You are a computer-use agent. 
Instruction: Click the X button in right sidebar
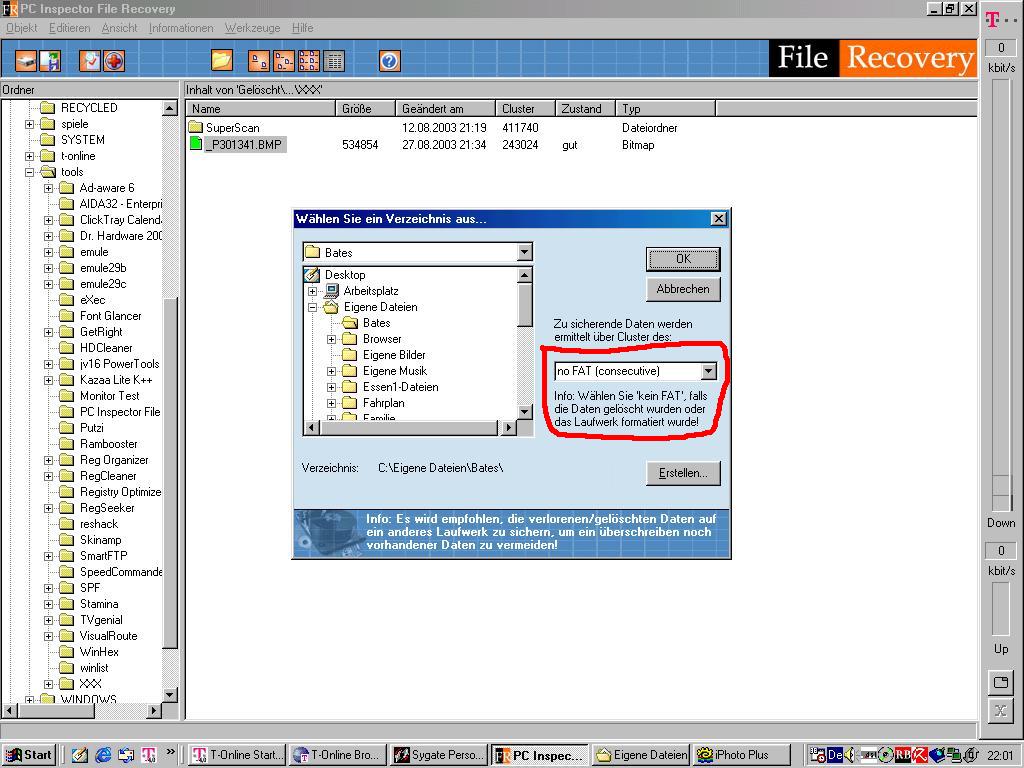[1000, 711]
